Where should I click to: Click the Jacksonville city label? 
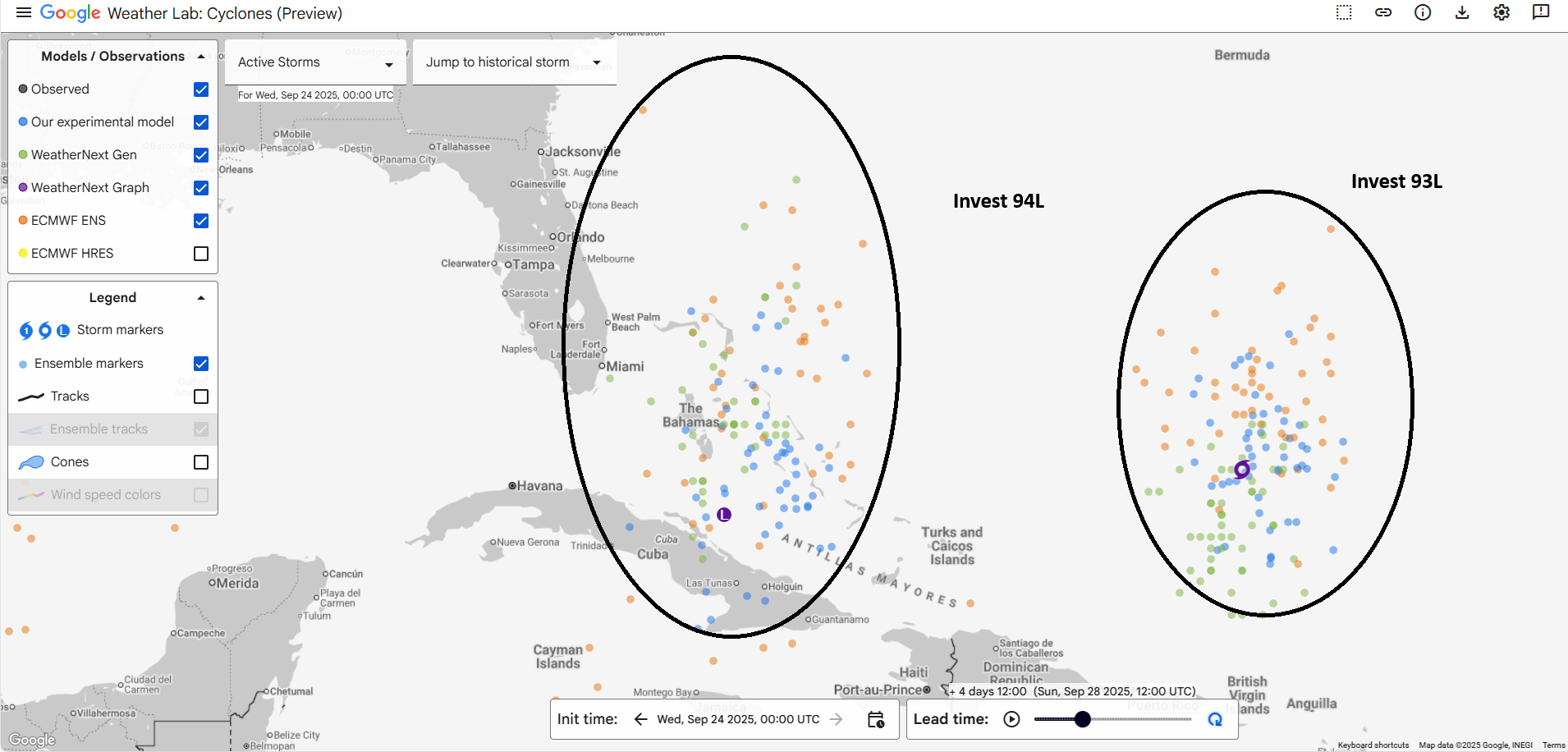pyautogui.click(x=583, y=152)
